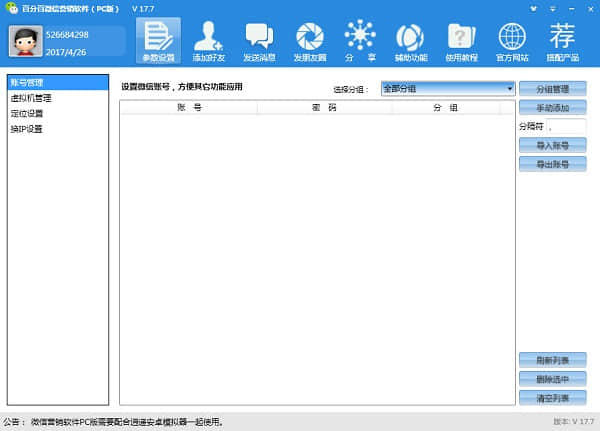Select 换IP设置 in the left list
Image resolution: width=600 pixels, height=431 pixels.
58,129
